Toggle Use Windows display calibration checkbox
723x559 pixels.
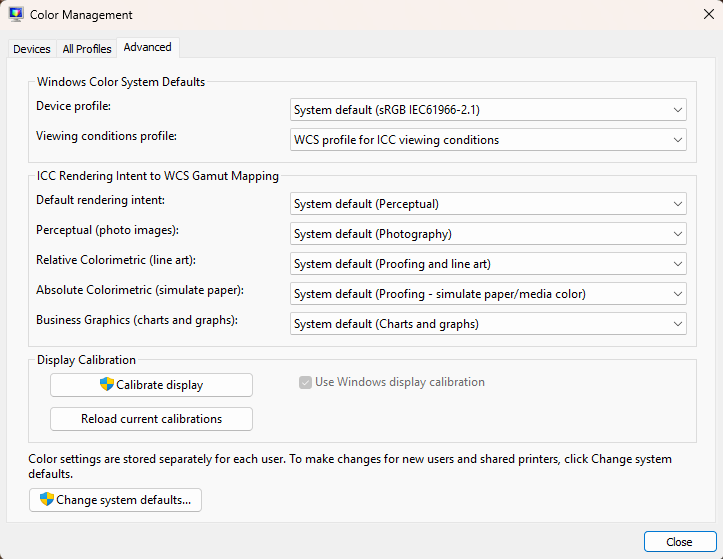tap(306, 382)
